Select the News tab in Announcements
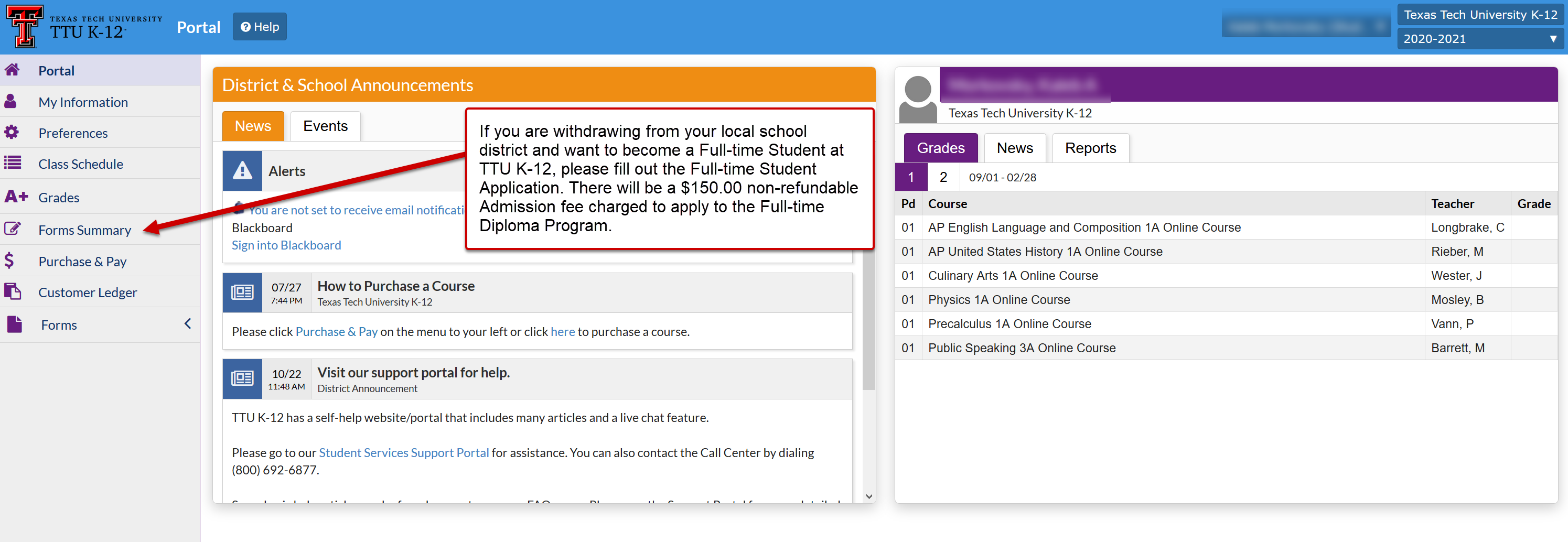The height and width of the screenshot is (542, 1568). 253,126
